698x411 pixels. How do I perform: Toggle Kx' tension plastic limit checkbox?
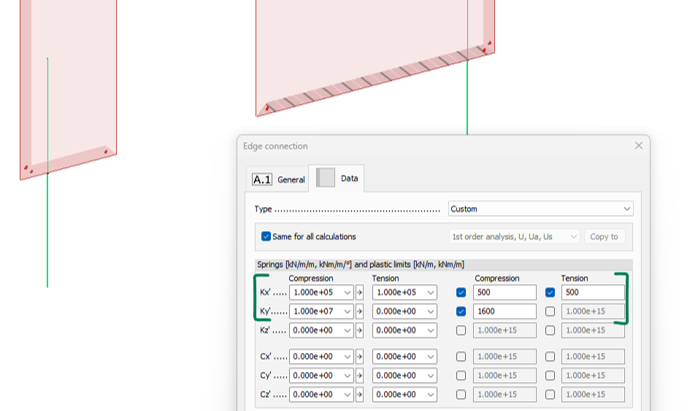[x=550, y=293]
